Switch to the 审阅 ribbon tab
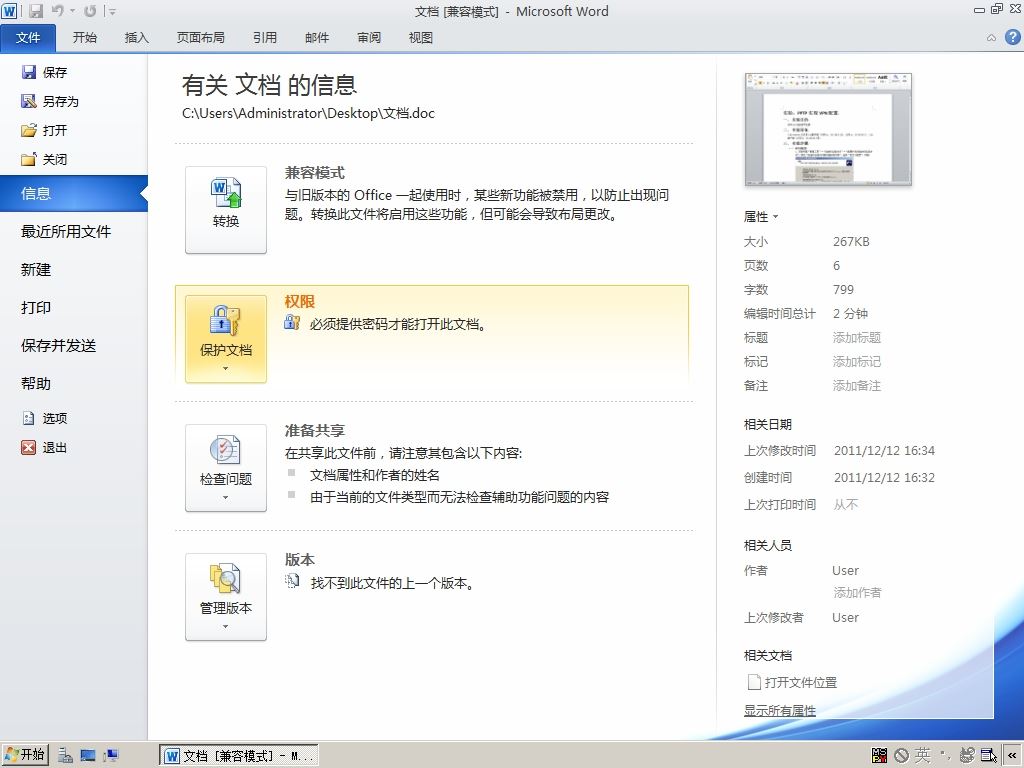Viewport: 1024px width, 768px height. [369, 37]
